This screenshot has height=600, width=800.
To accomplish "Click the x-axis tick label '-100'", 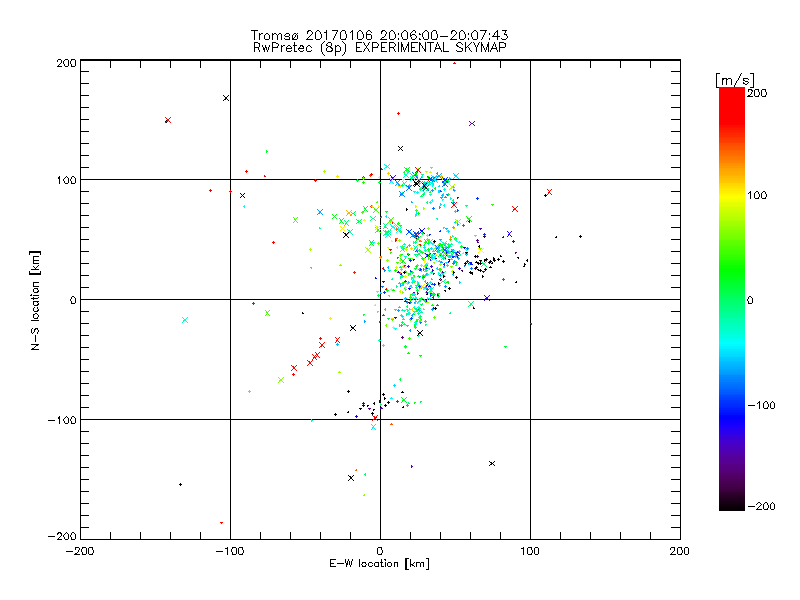I will tap(230, 551).
